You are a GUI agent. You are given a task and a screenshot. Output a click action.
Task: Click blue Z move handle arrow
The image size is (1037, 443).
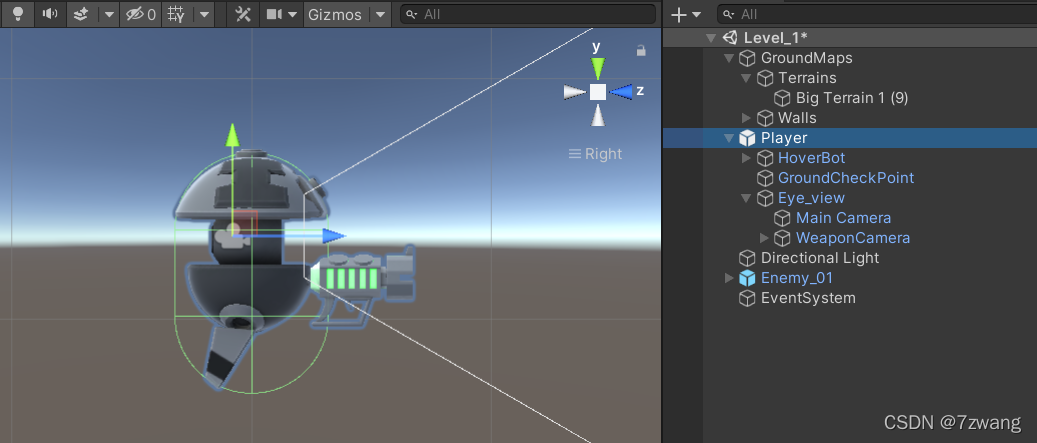pyautogui.click(x=334, y=235)
